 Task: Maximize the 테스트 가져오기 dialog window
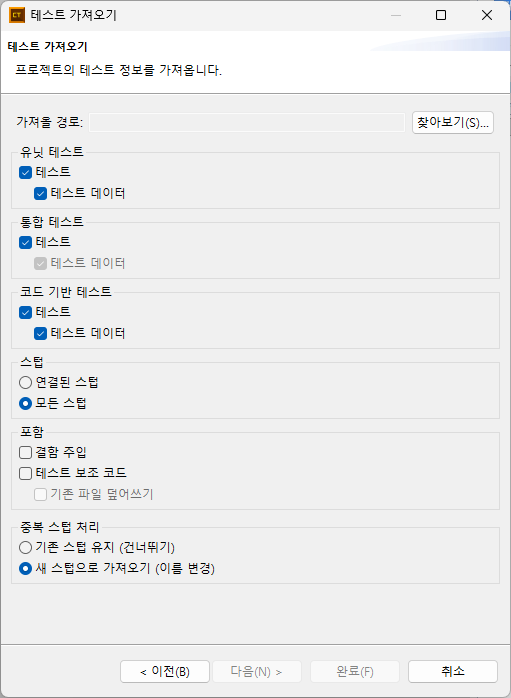point(441,16)
